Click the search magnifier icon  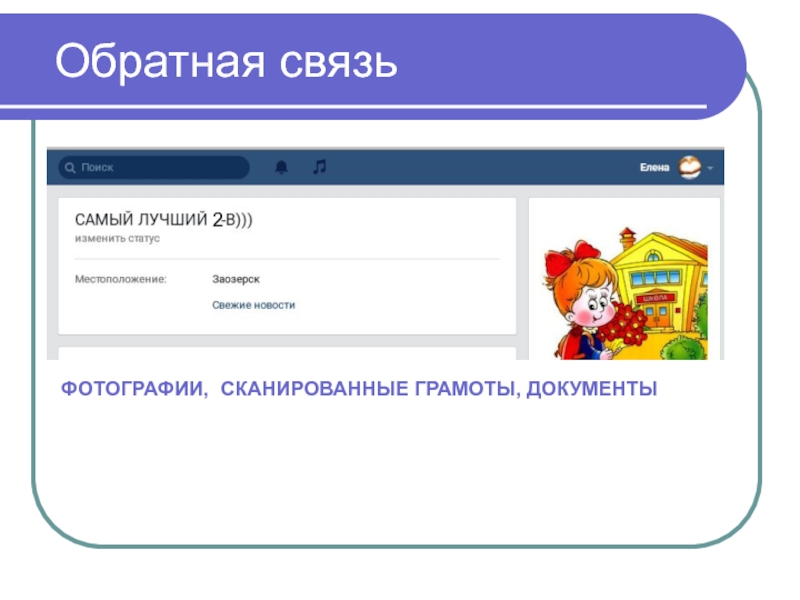pos(70,168)
